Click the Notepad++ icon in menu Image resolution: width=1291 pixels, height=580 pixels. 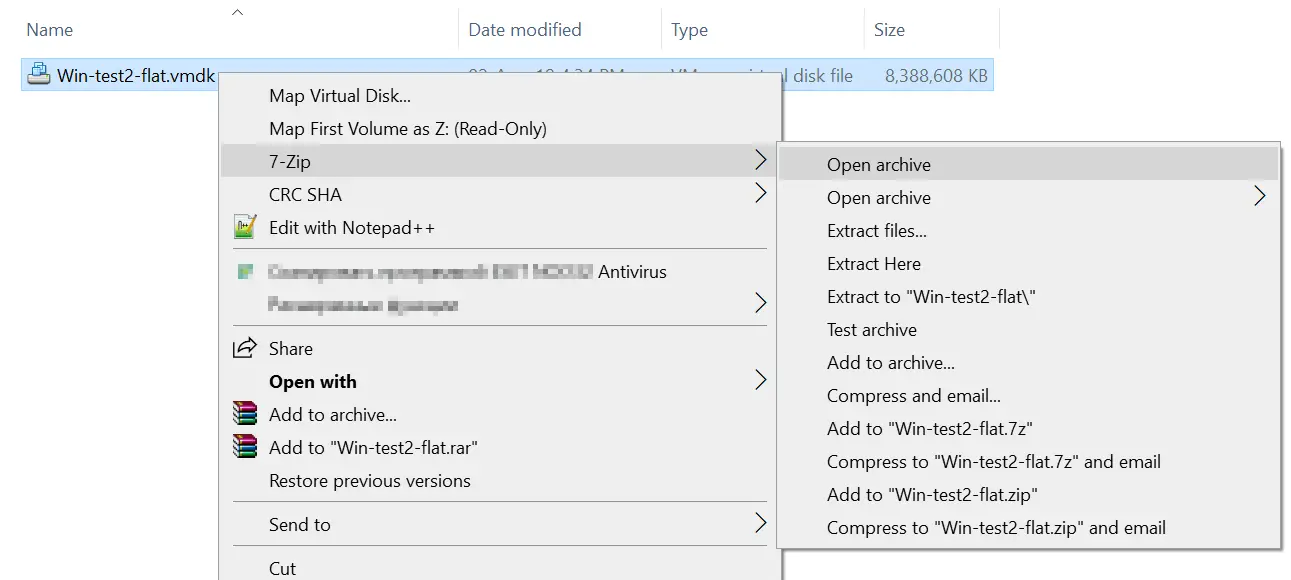pos(245,228)
